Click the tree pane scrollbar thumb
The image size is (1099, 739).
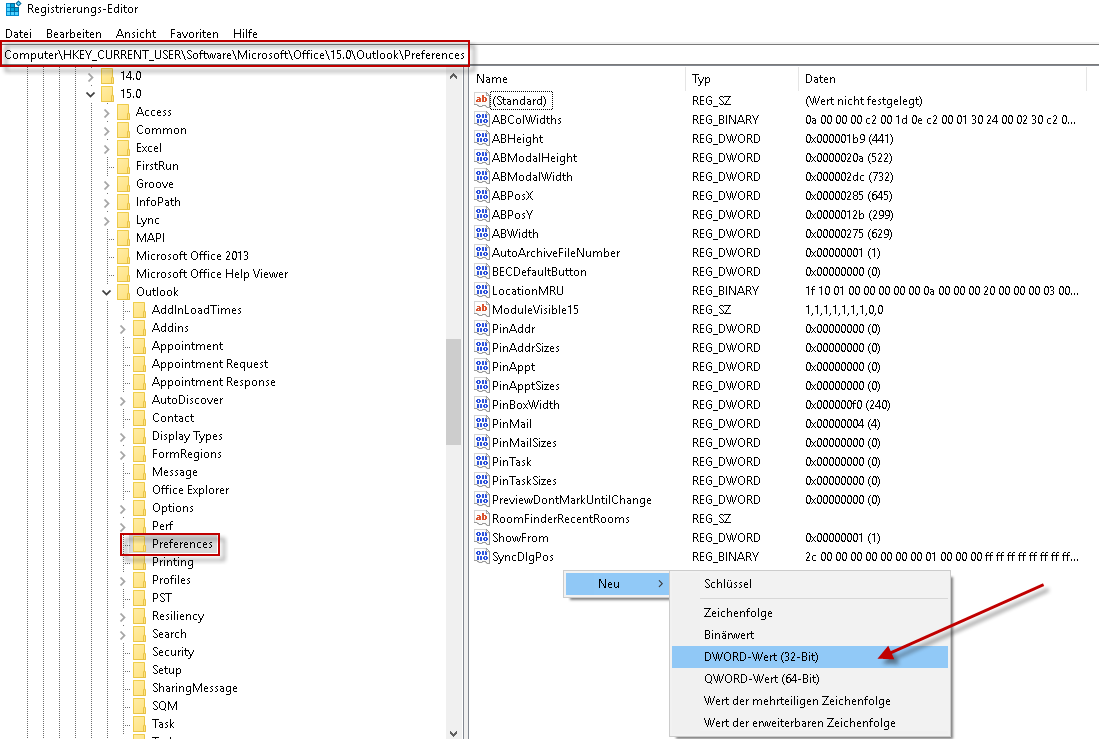(x=453, y=391)
